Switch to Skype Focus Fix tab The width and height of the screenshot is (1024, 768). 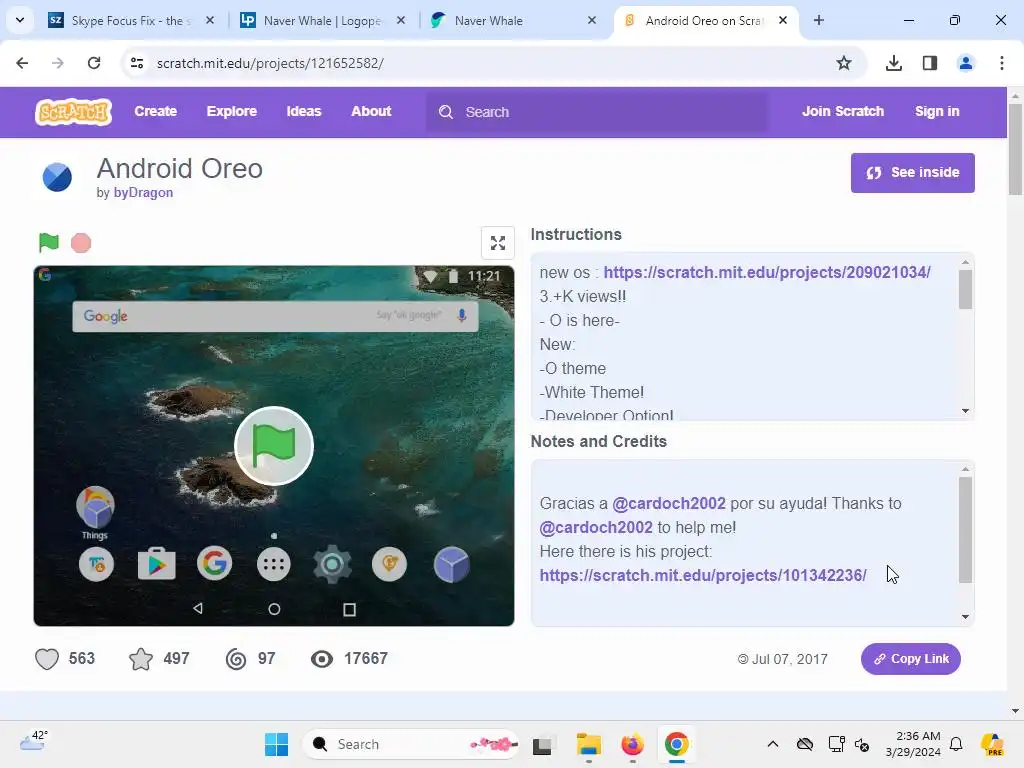coord(131,20)
